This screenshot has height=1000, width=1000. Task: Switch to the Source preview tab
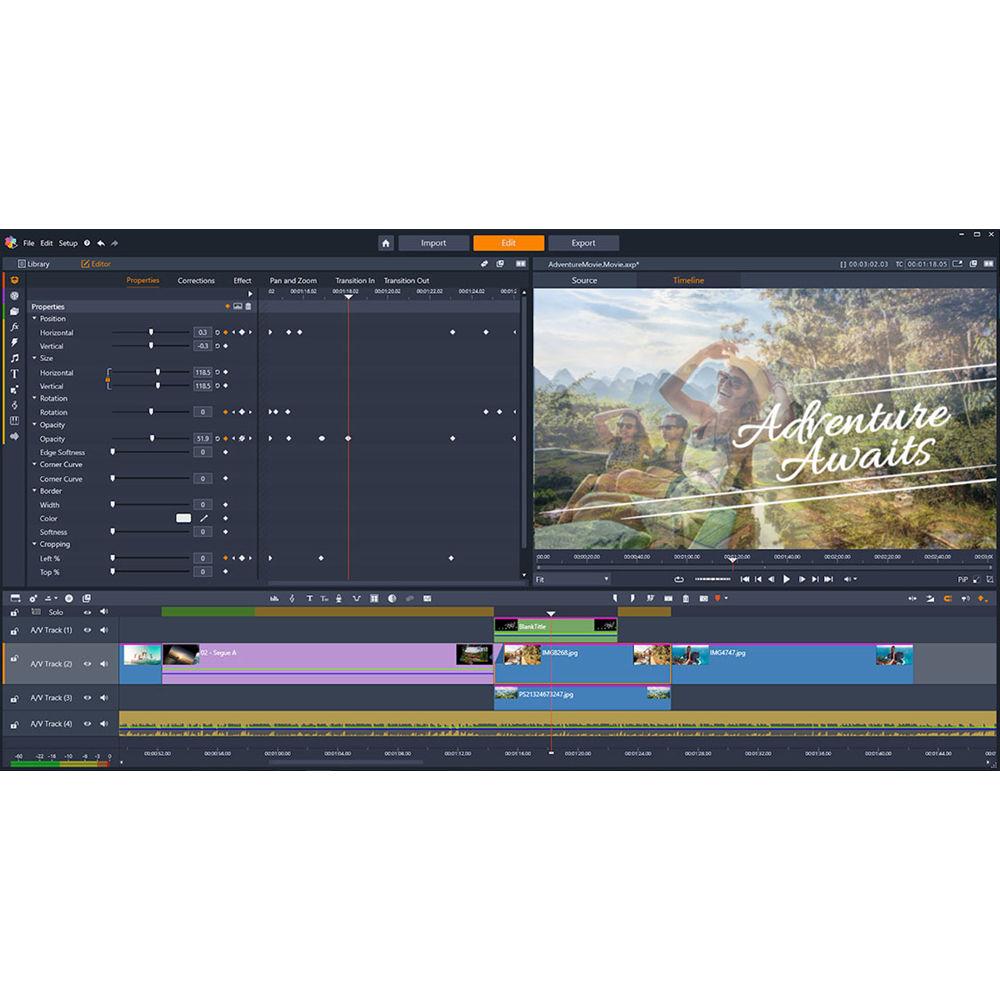[585, 281]
